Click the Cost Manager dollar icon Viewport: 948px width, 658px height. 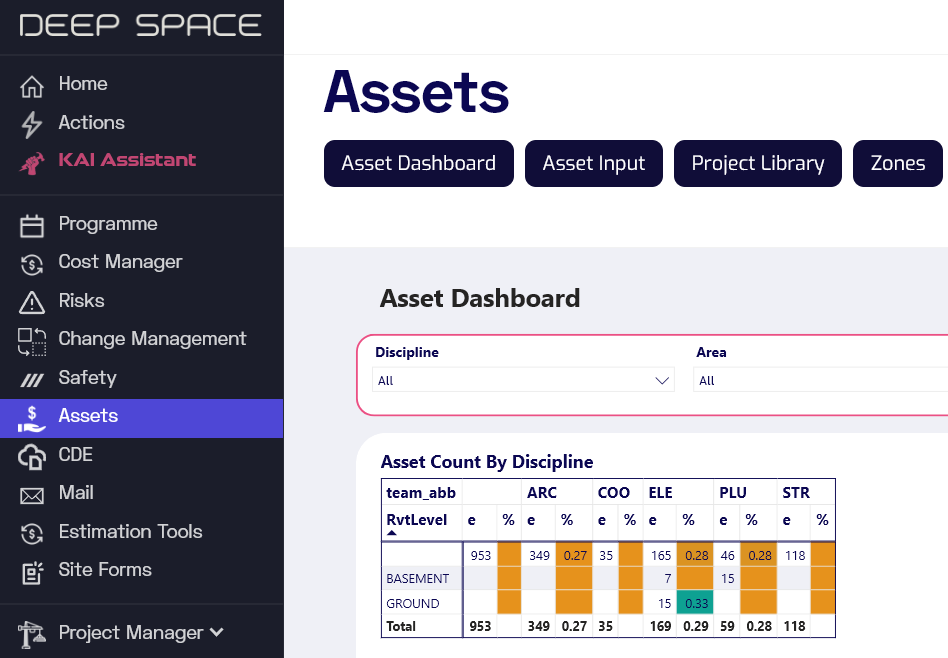[31, 264]
